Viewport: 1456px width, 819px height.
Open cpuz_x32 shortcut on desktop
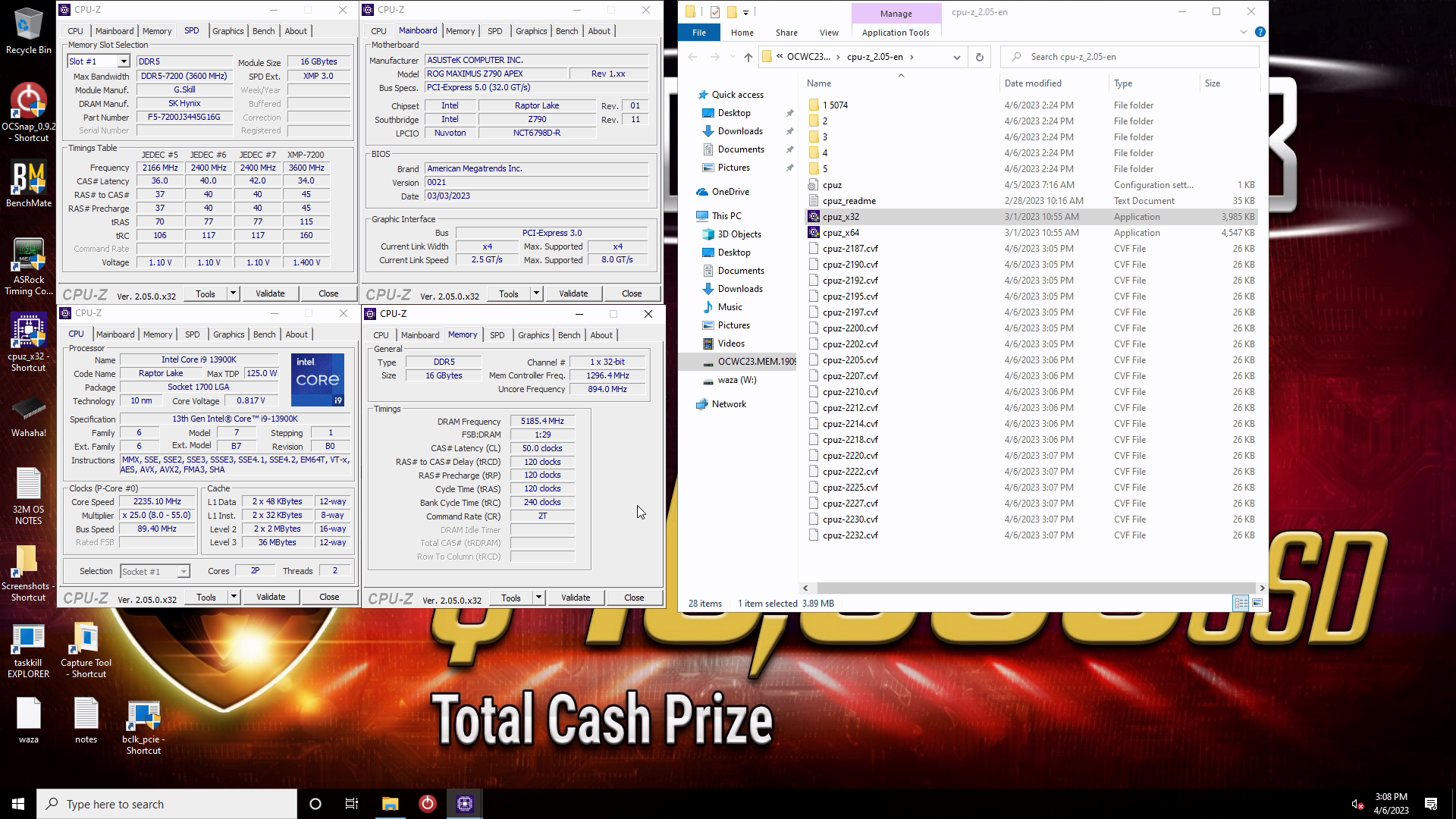pyautogui.click(x=28, y=343)
